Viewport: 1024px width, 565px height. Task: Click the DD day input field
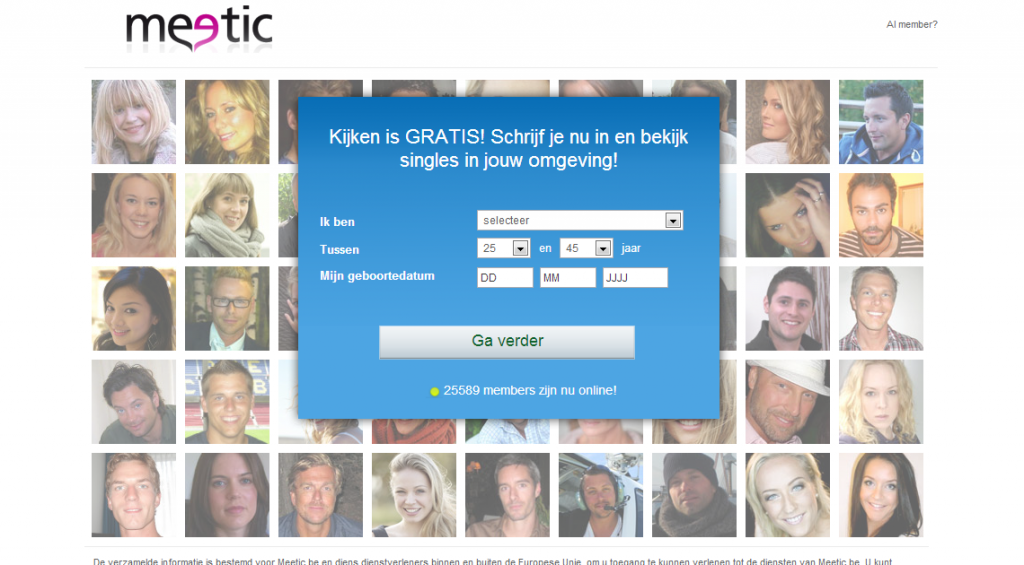(505, 278)
